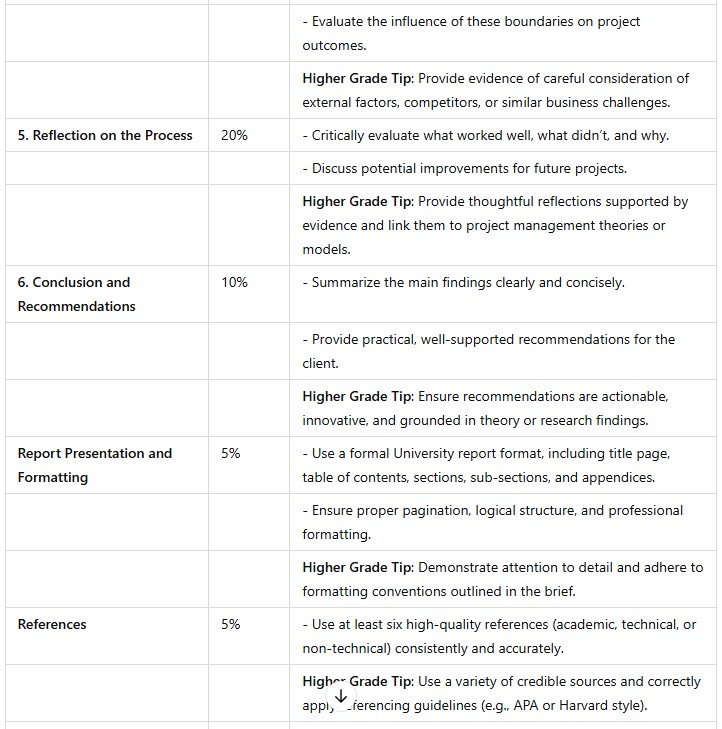Click 'Evaluate the influence of these boundaries' text
The height and width of the screenshot is (729, 722).
point(470,33)
